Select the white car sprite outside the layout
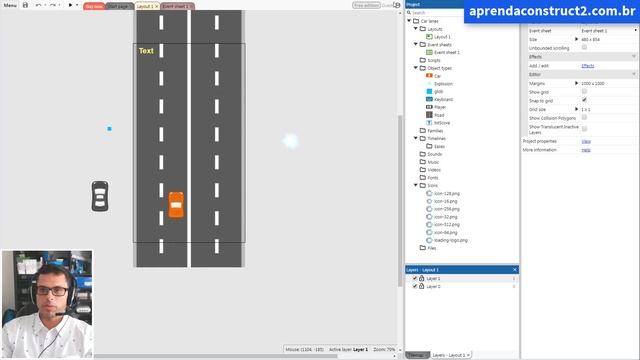Screen dimensions: 640x360 click(100, 196)
